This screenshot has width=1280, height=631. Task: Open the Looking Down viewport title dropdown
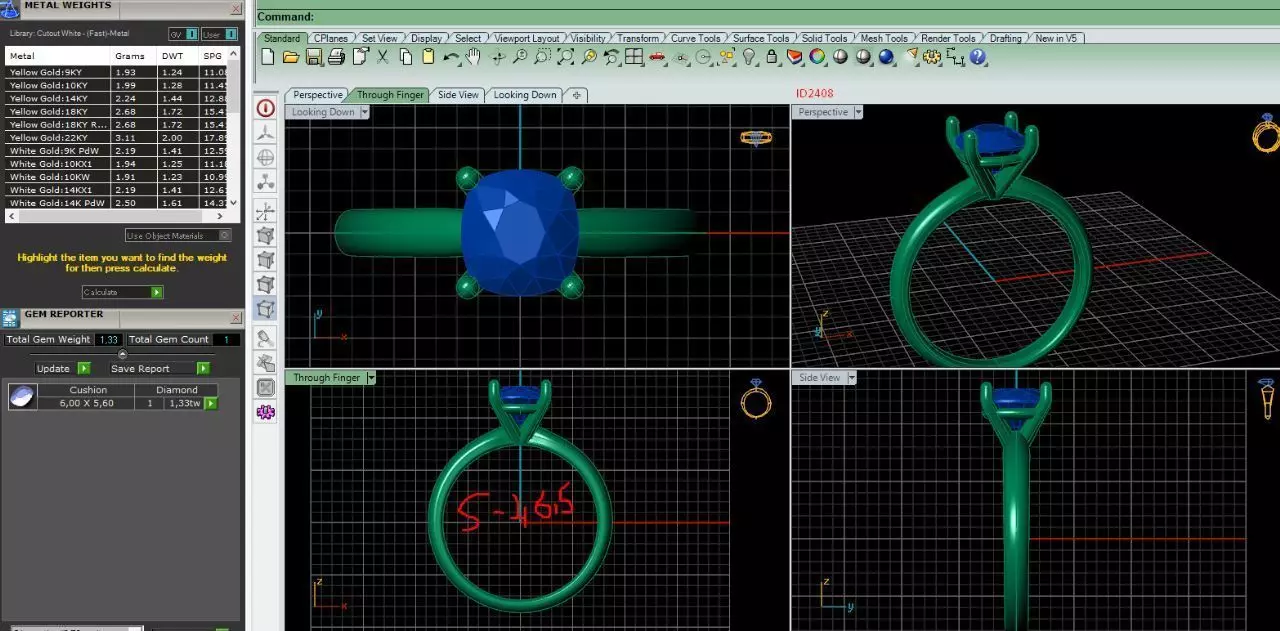pos(364,112)
